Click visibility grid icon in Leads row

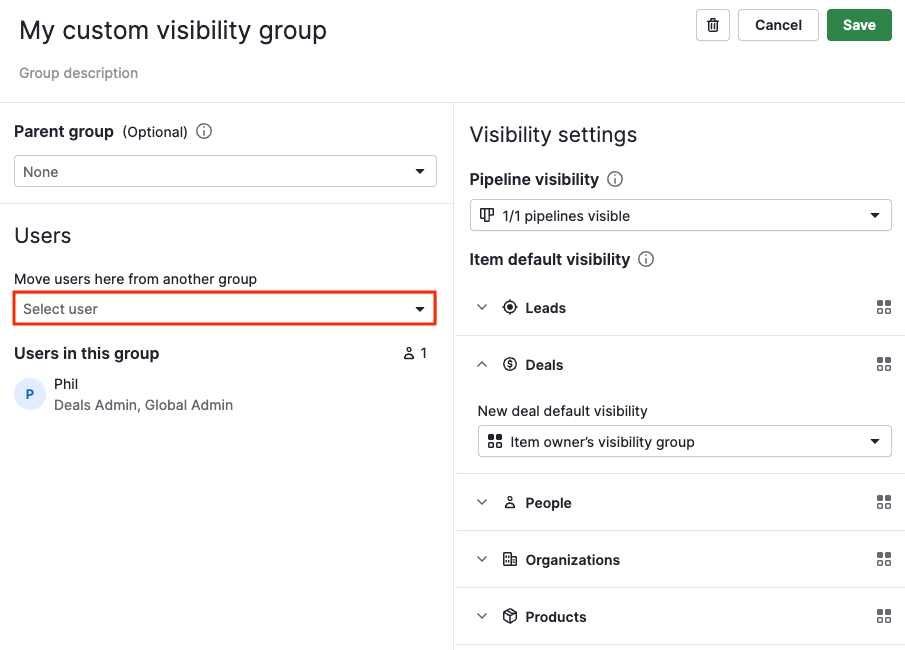click(883, 308)
